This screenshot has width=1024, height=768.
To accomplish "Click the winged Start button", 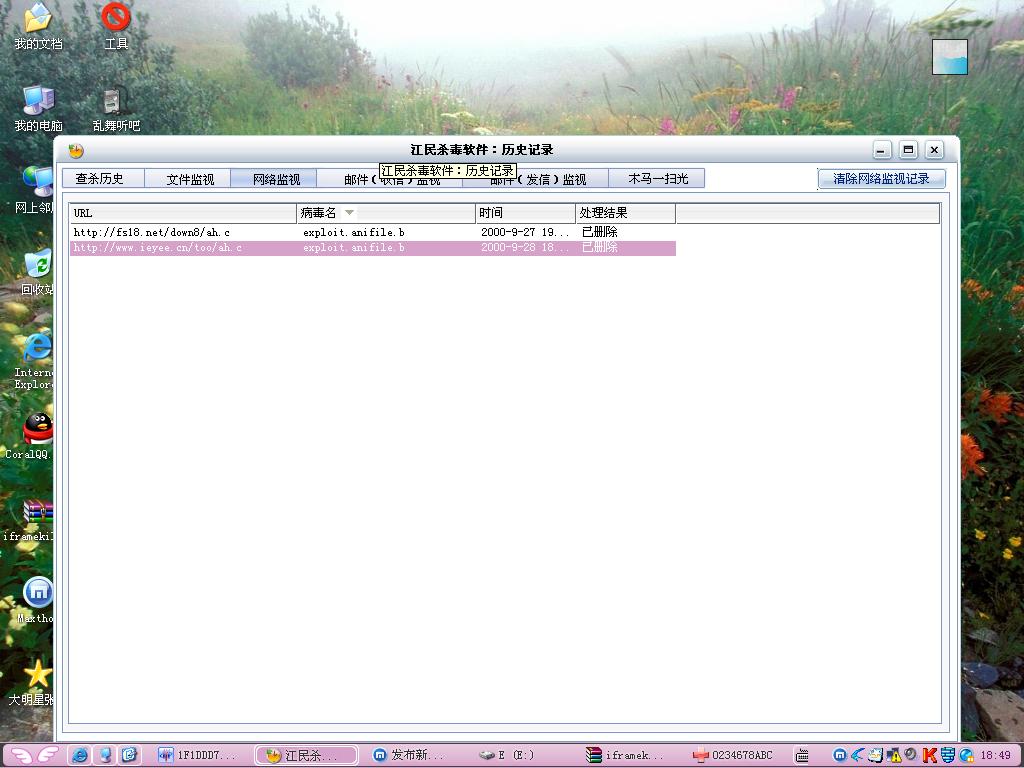I will pos(34,755).
